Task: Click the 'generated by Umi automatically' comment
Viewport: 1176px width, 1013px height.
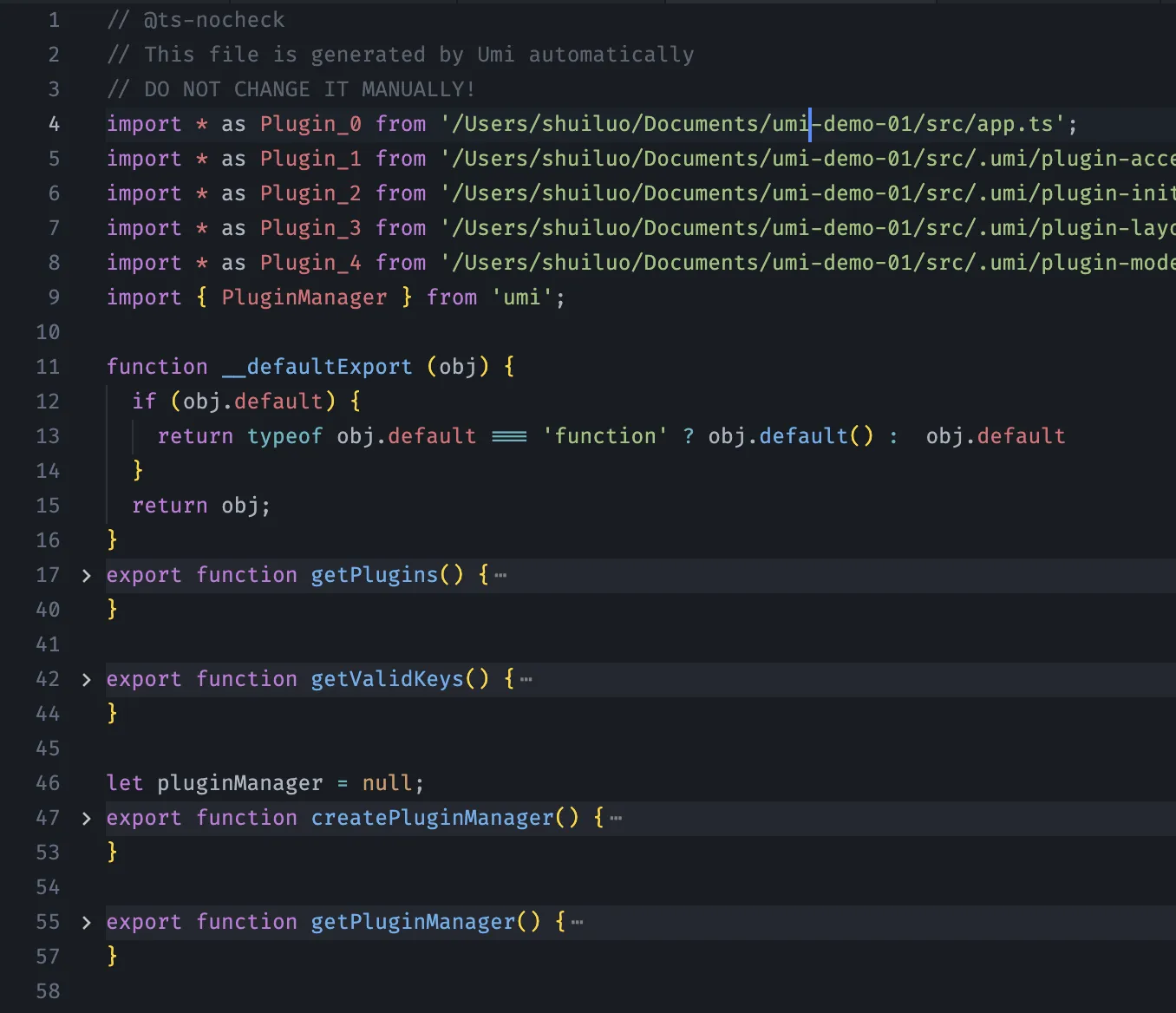Action: pos(503,55)
